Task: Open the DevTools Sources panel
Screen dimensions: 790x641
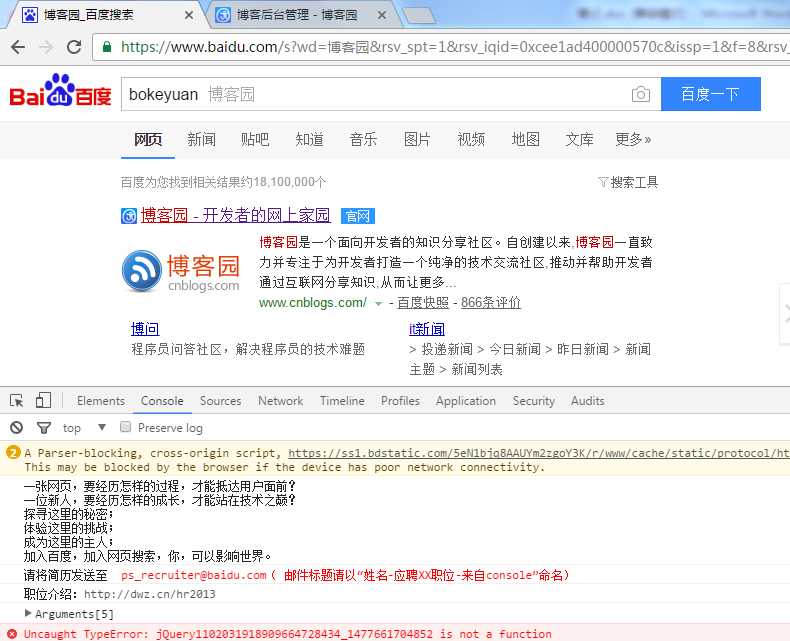Action: (221, 401)
